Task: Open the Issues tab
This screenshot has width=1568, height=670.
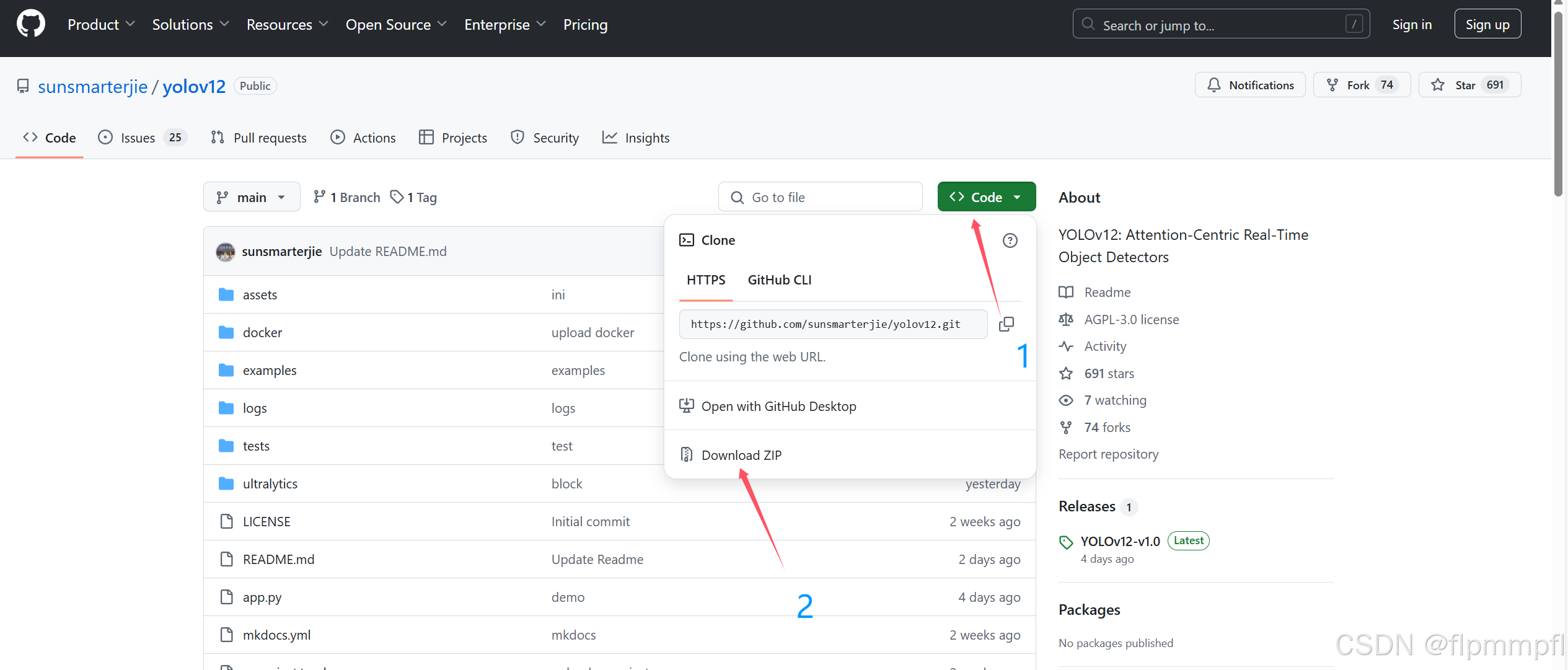Action: click(x=138, y=138)
